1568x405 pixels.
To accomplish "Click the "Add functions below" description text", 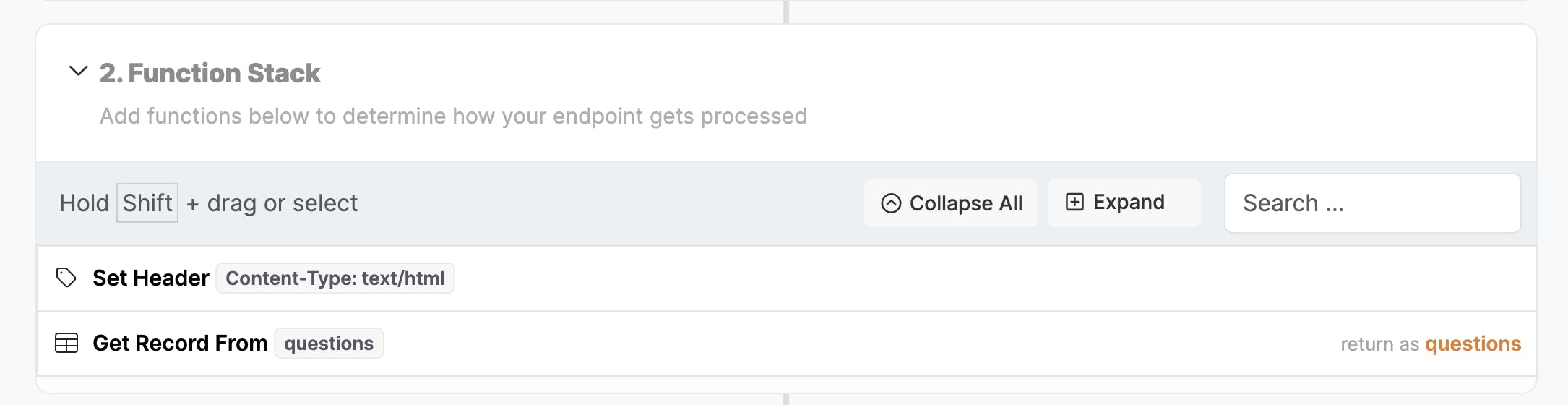I will pyautogui.click(x=453, y=116).
